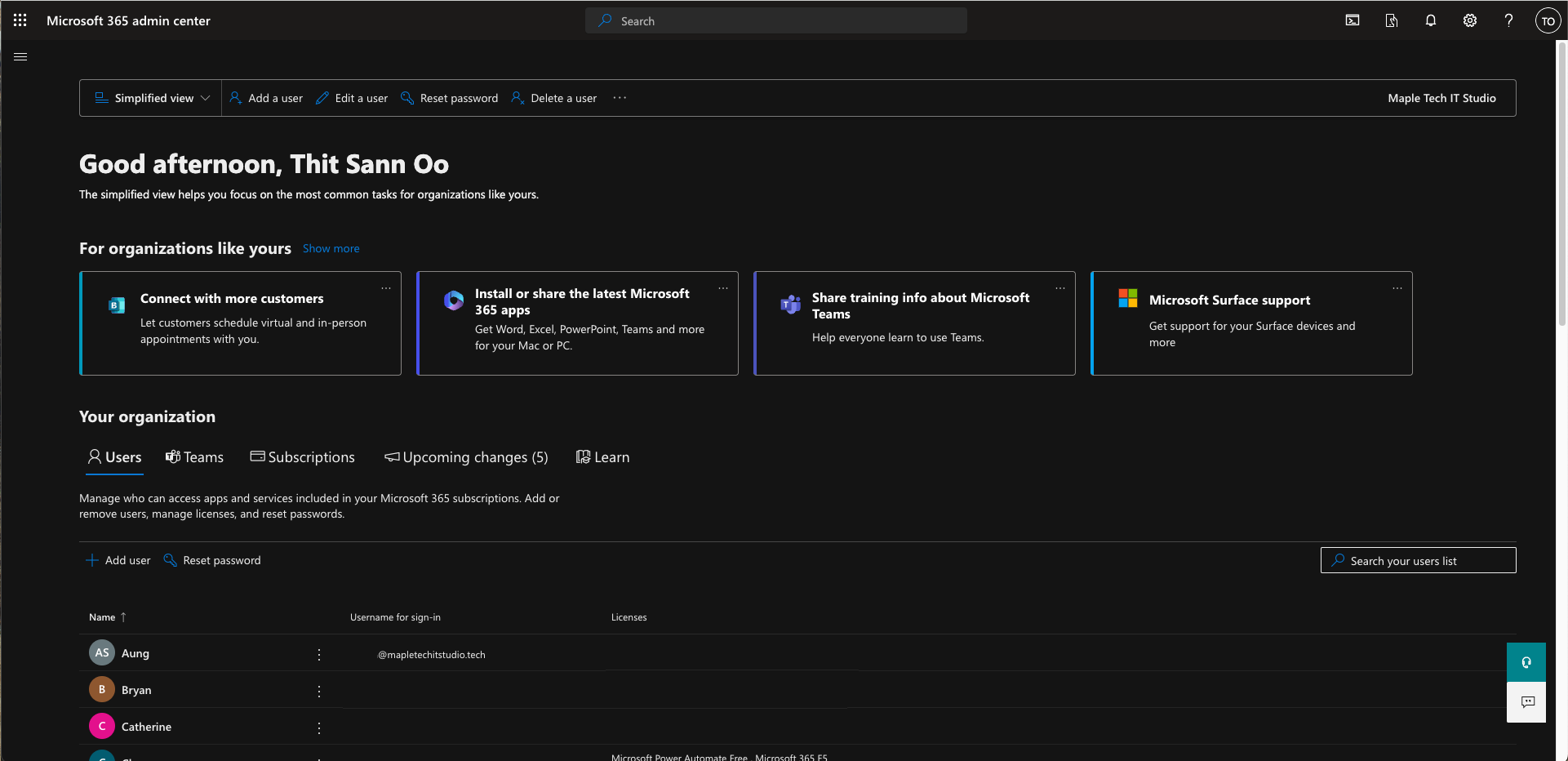
Task: Sort users by Name column
Action: tap(108, 617)
